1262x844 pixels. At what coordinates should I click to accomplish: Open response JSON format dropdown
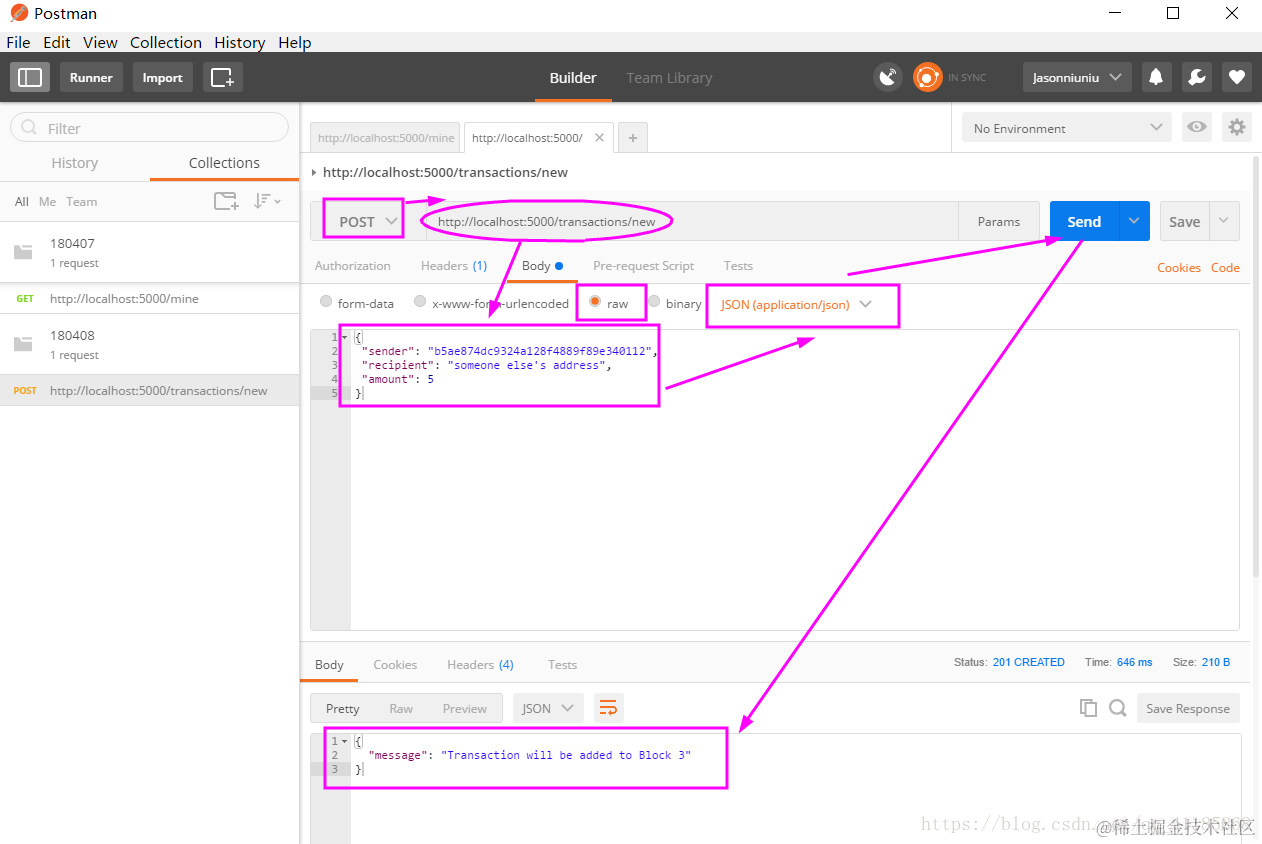click(548, 708)
